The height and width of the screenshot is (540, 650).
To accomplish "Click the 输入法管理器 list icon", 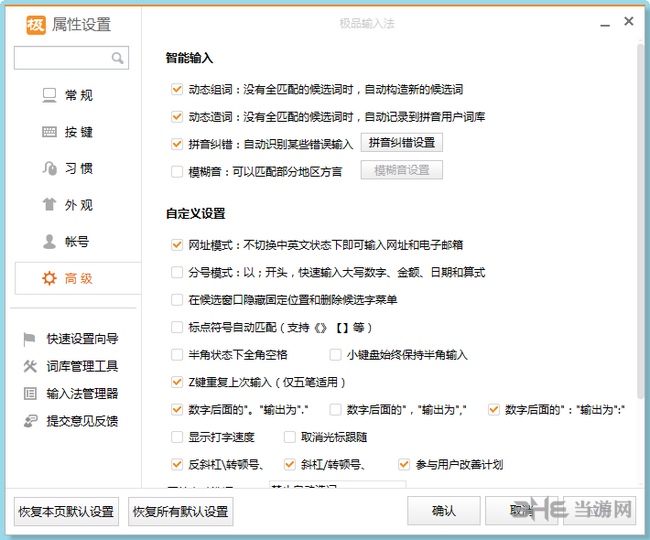I will (30, 394).
